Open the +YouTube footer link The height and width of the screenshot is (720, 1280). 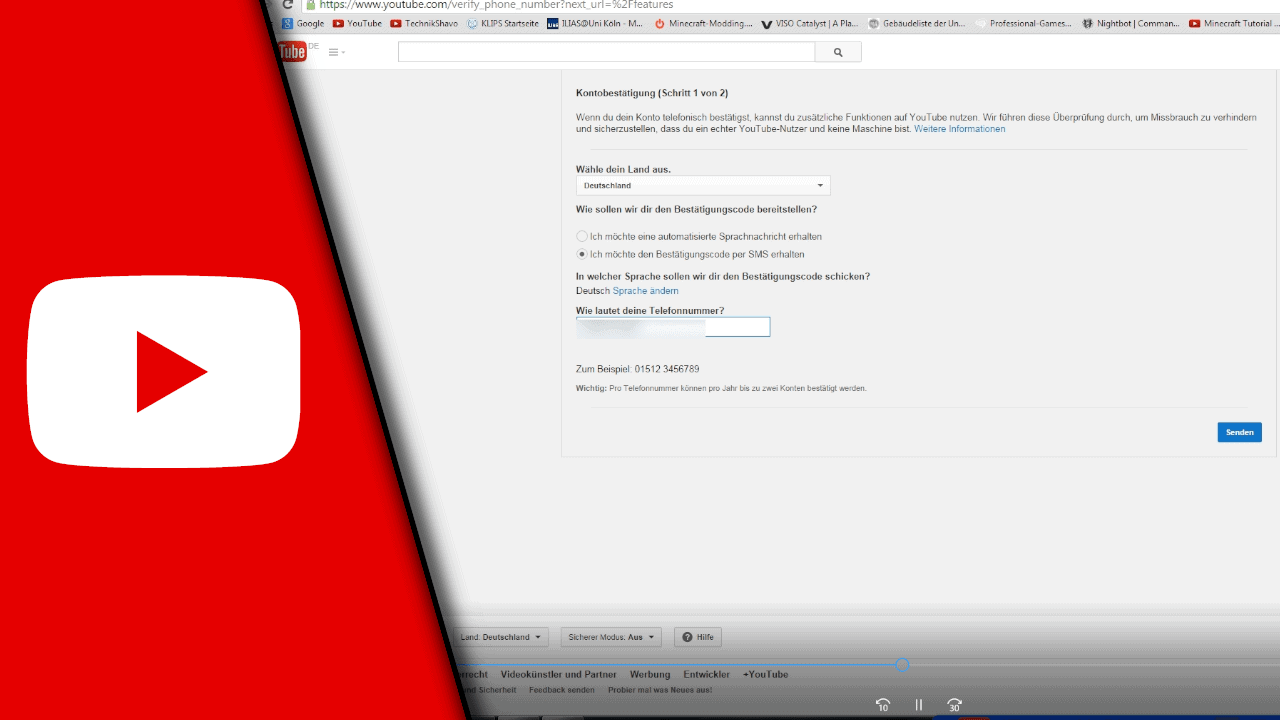coord(765,674)
